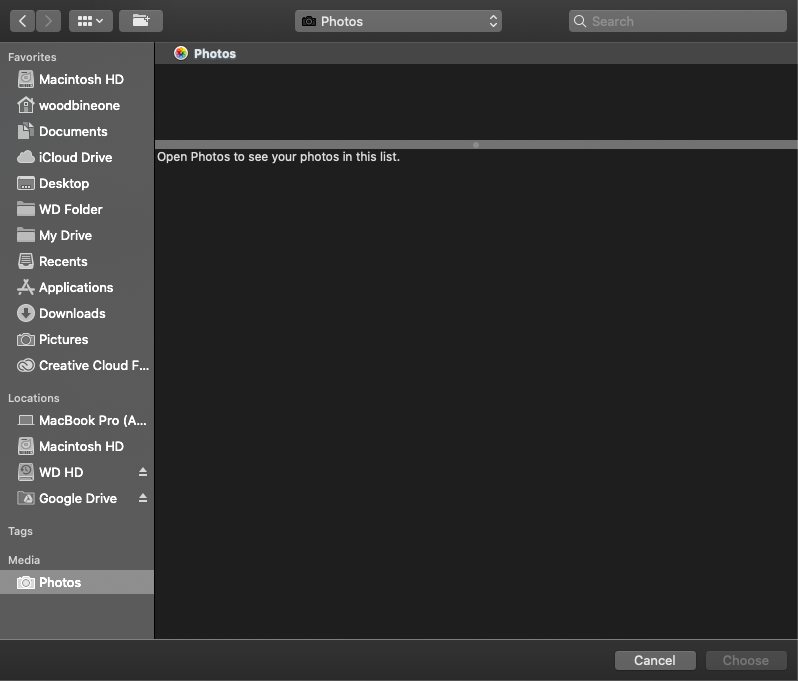Select Macintosh HD under Favorites
This screenshot has width=798, height=681.
pos(77,79)
